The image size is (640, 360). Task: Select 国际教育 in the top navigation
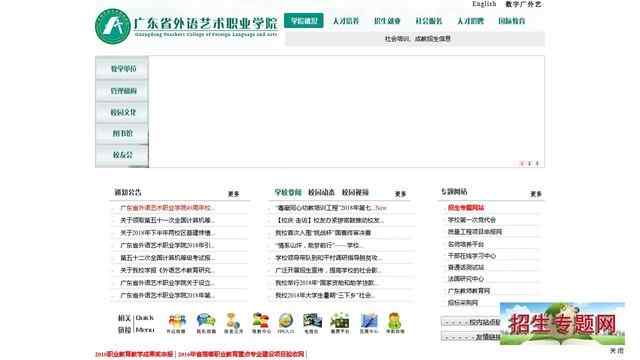click(x=511, y=21)
